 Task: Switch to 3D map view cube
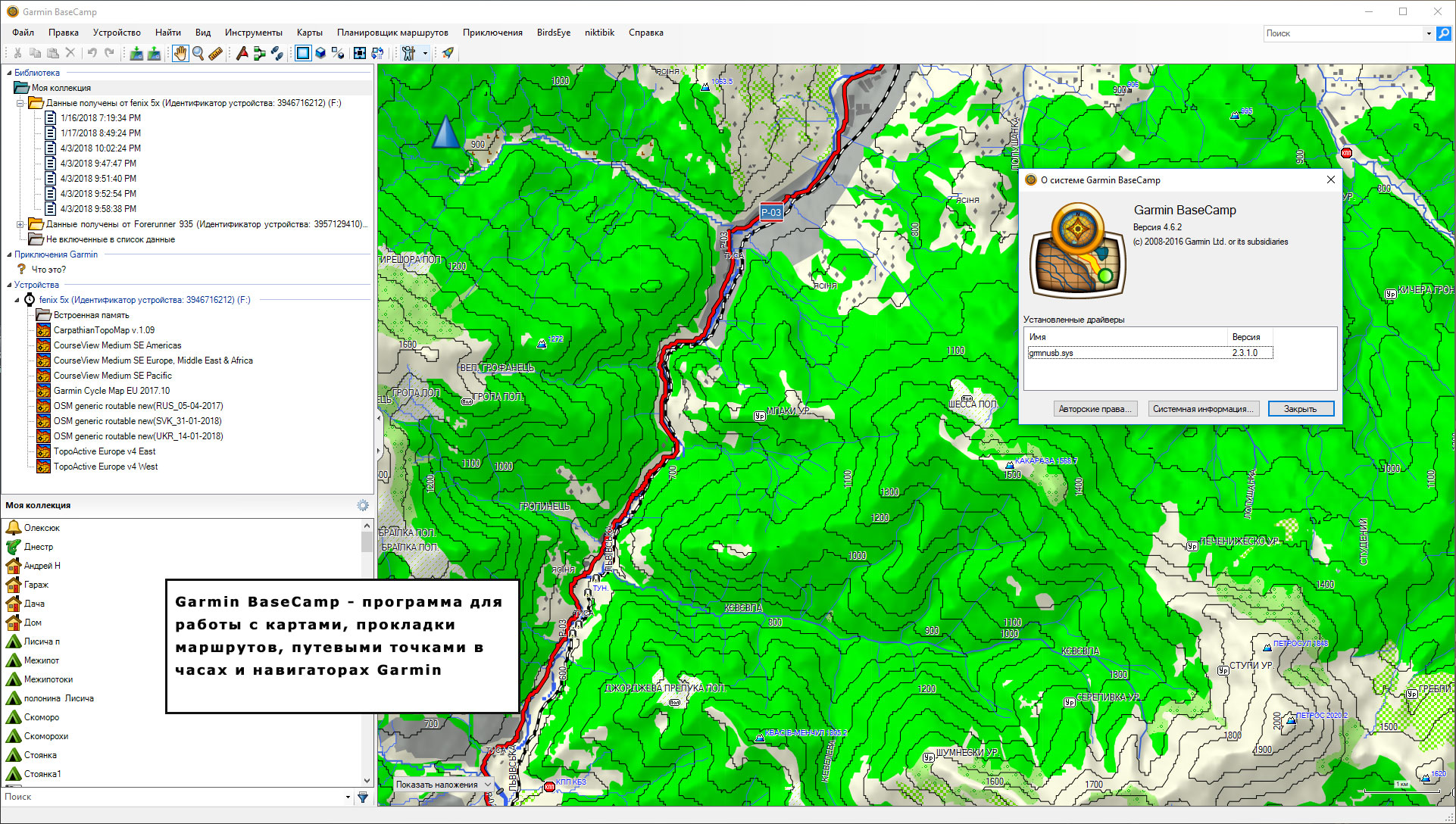pyautogui.click(x=320, y=53)
